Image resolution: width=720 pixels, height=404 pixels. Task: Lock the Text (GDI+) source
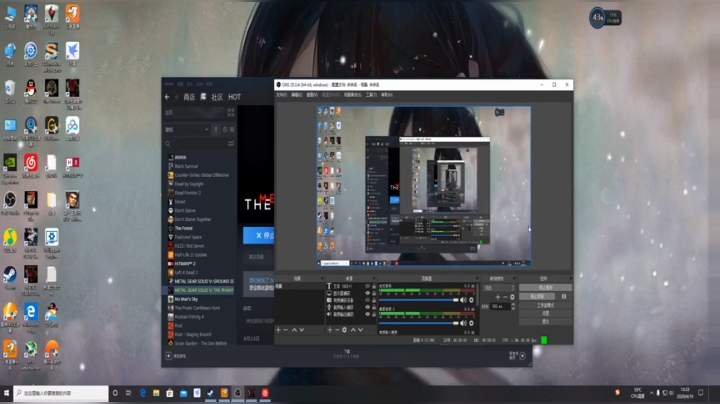373,286
